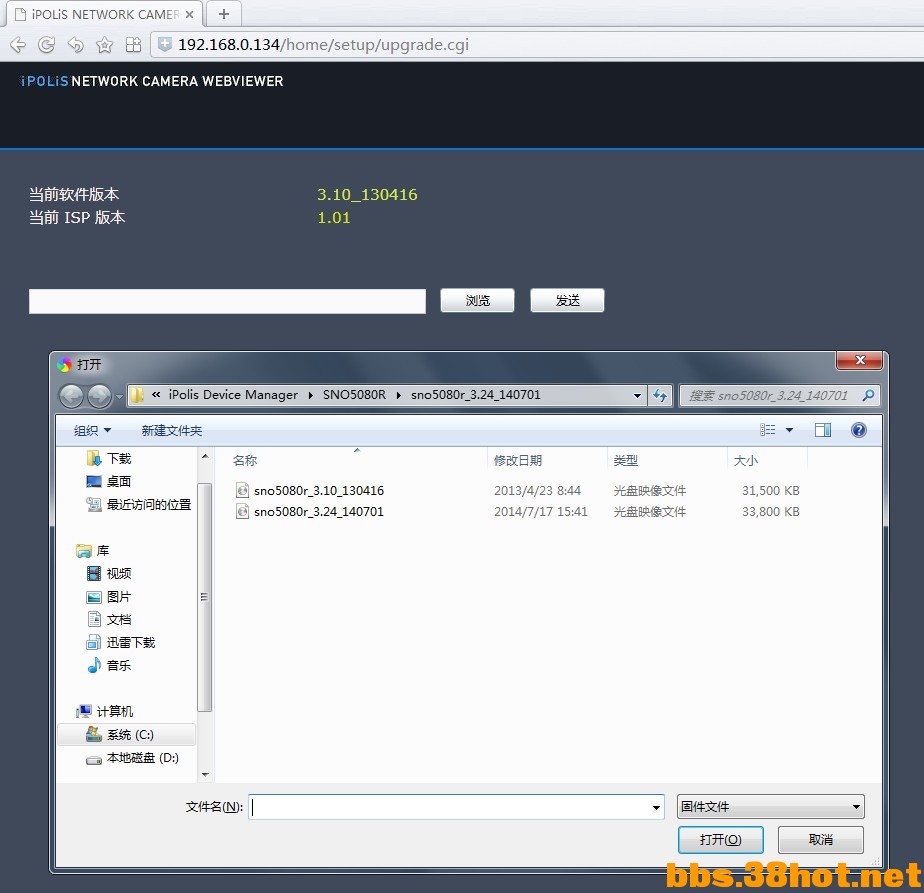The image size is (924, 893).
Task: Select SNO5080R in the breadcrumb path
Action: point(354,395)
